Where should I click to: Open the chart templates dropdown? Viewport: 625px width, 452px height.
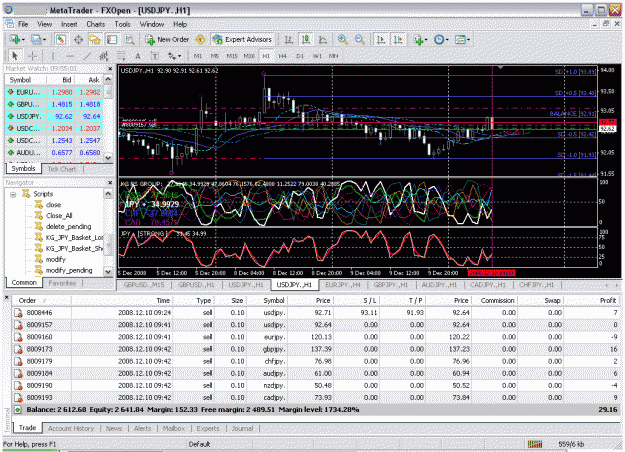click(462, 39)
